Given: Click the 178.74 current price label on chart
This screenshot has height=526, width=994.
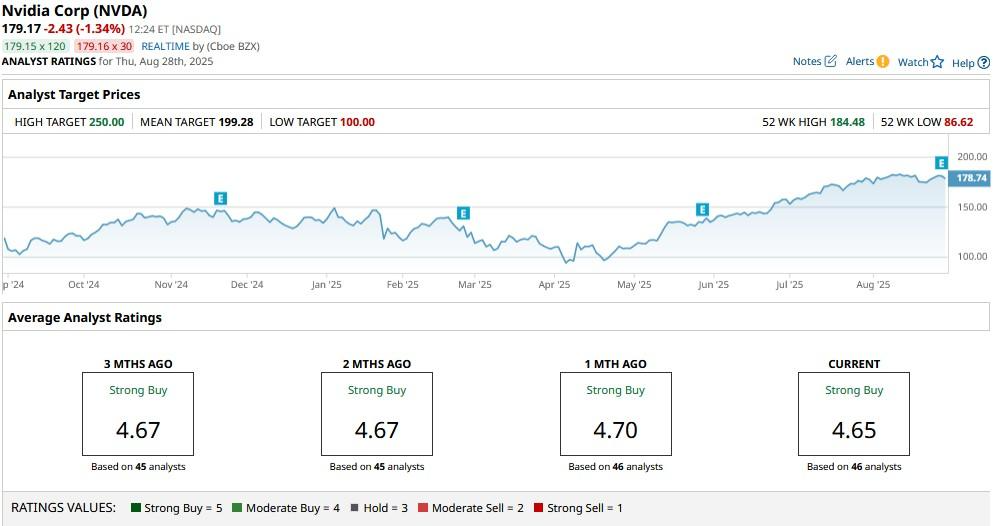Looking at the screenshot, I should click(971, 177).
